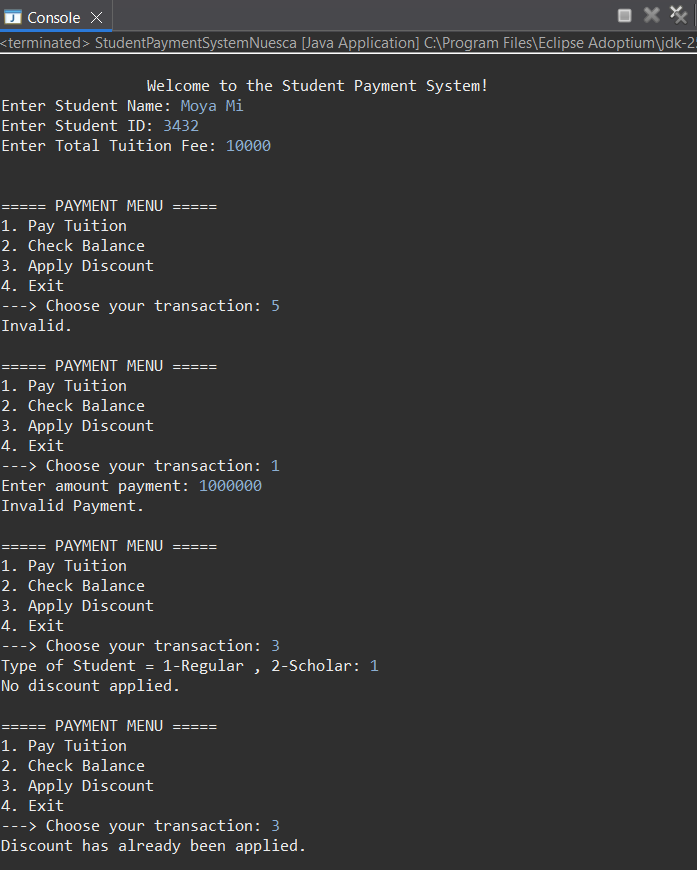This screenshot has width=697, height=870.
Task: Click the Check Balance menu option
Action: pyautogui.click(x=73, y=245)
